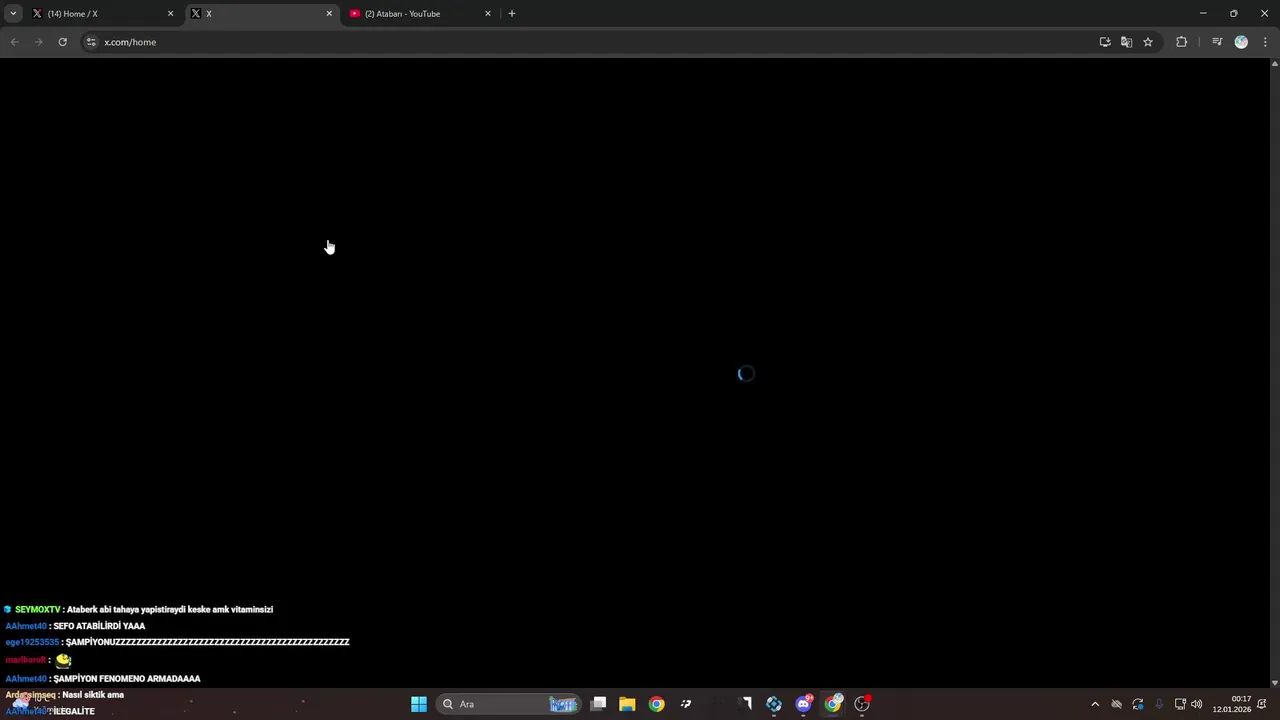
Task: Open the Chrome extensions menu
Action: 1181,42
